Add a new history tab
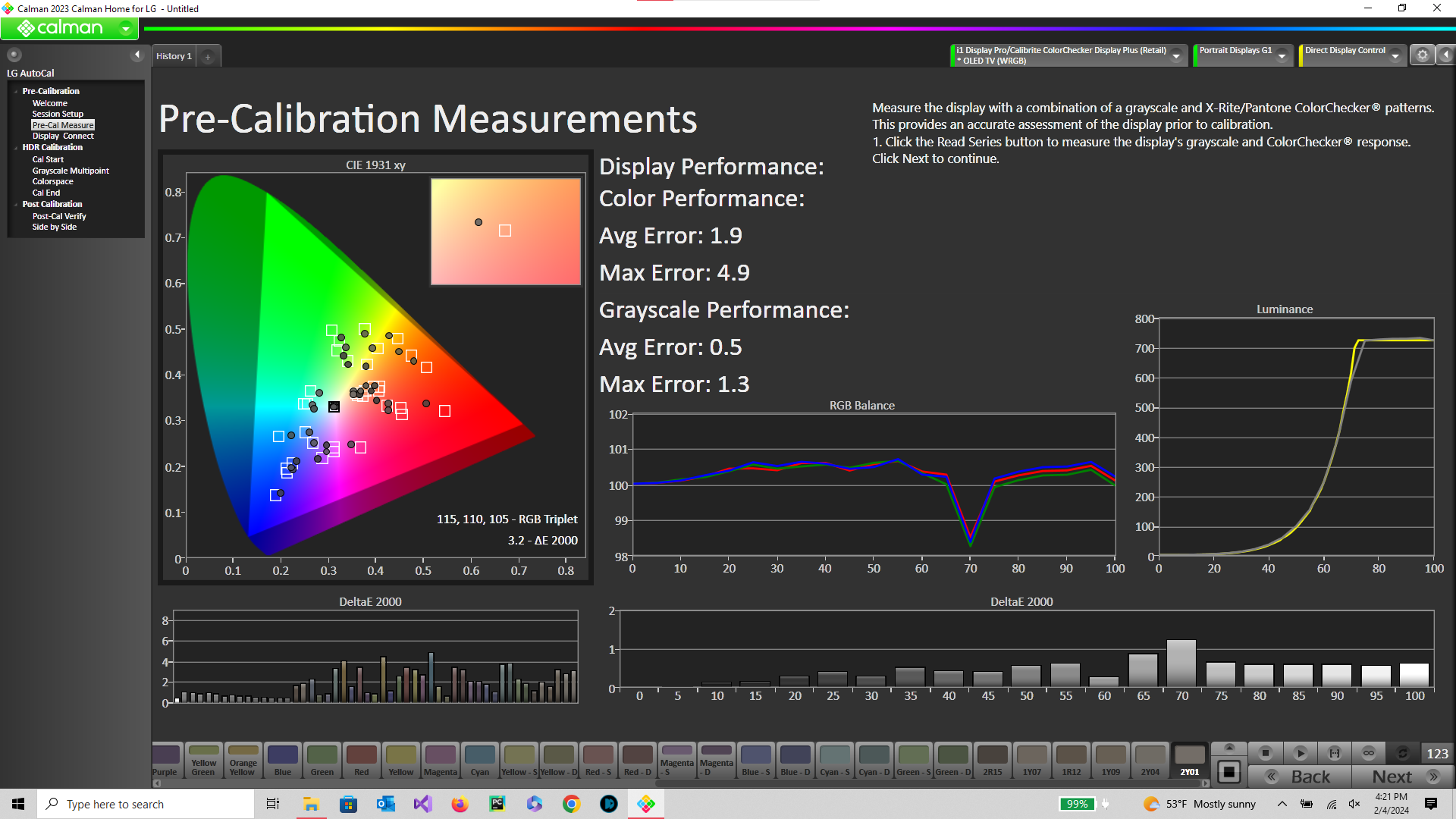 click(x=208, y=56)
